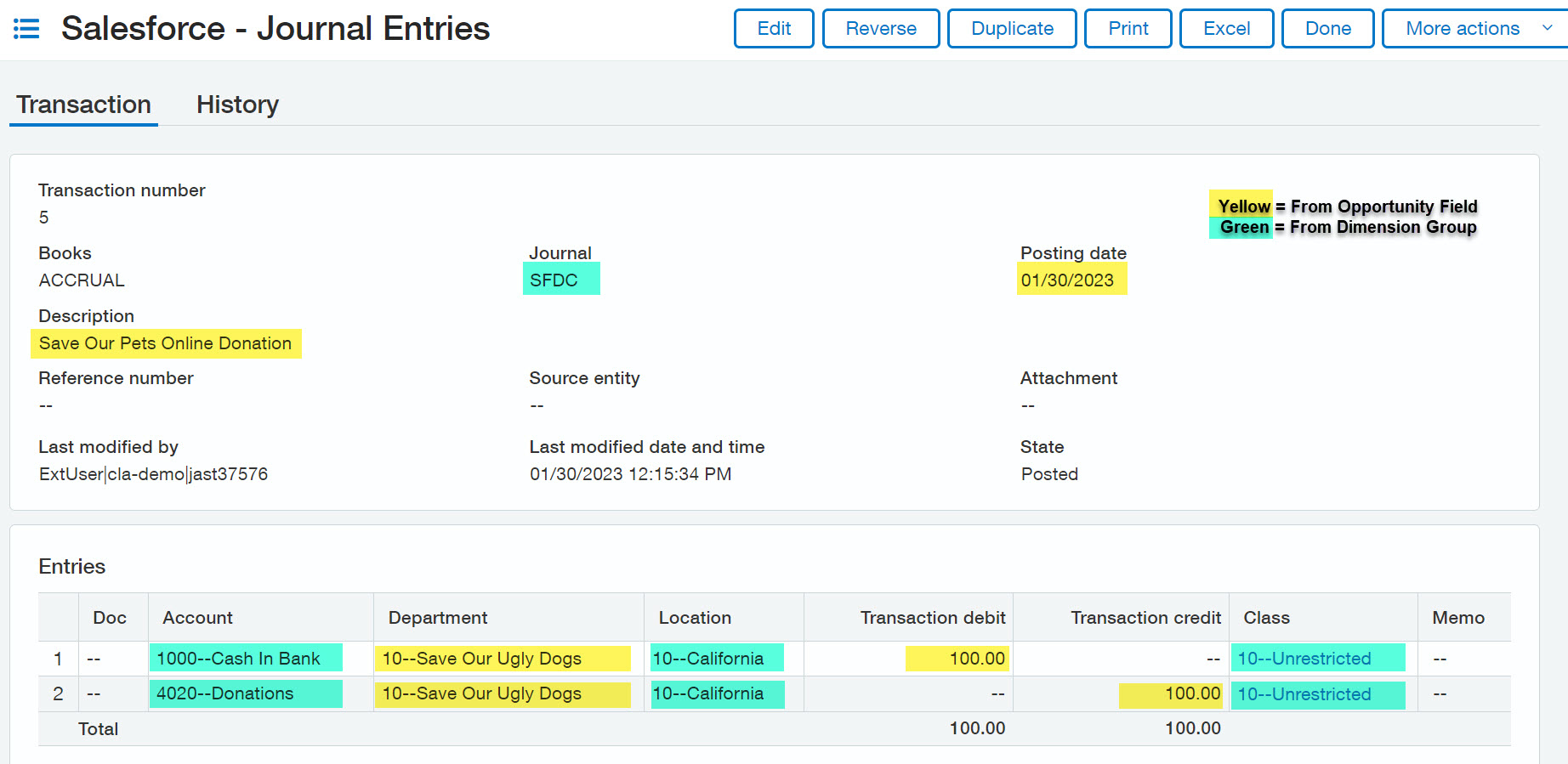Select the Transaction tab
This screenshot has height=764, width=1568.
[x=83, y=105]
